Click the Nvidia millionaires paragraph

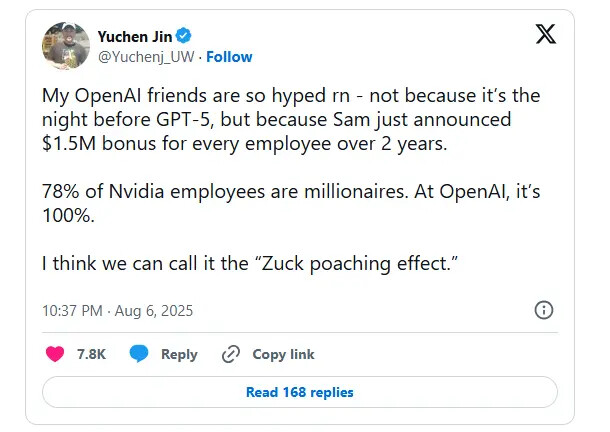(290, 201)
